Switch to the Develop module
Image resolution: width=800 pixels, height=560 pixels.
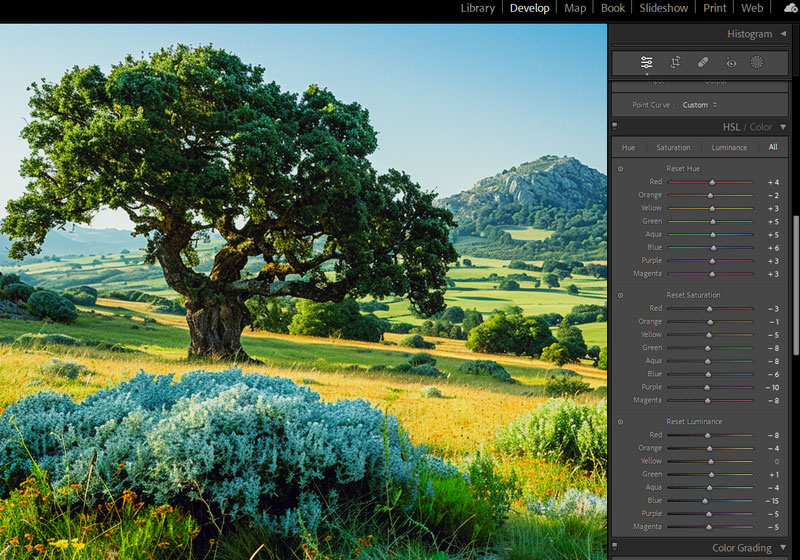[530, 8]
